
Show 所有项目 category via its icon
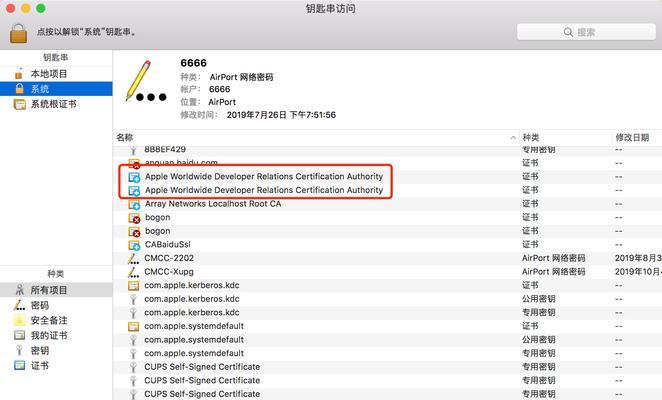(19, 290)
